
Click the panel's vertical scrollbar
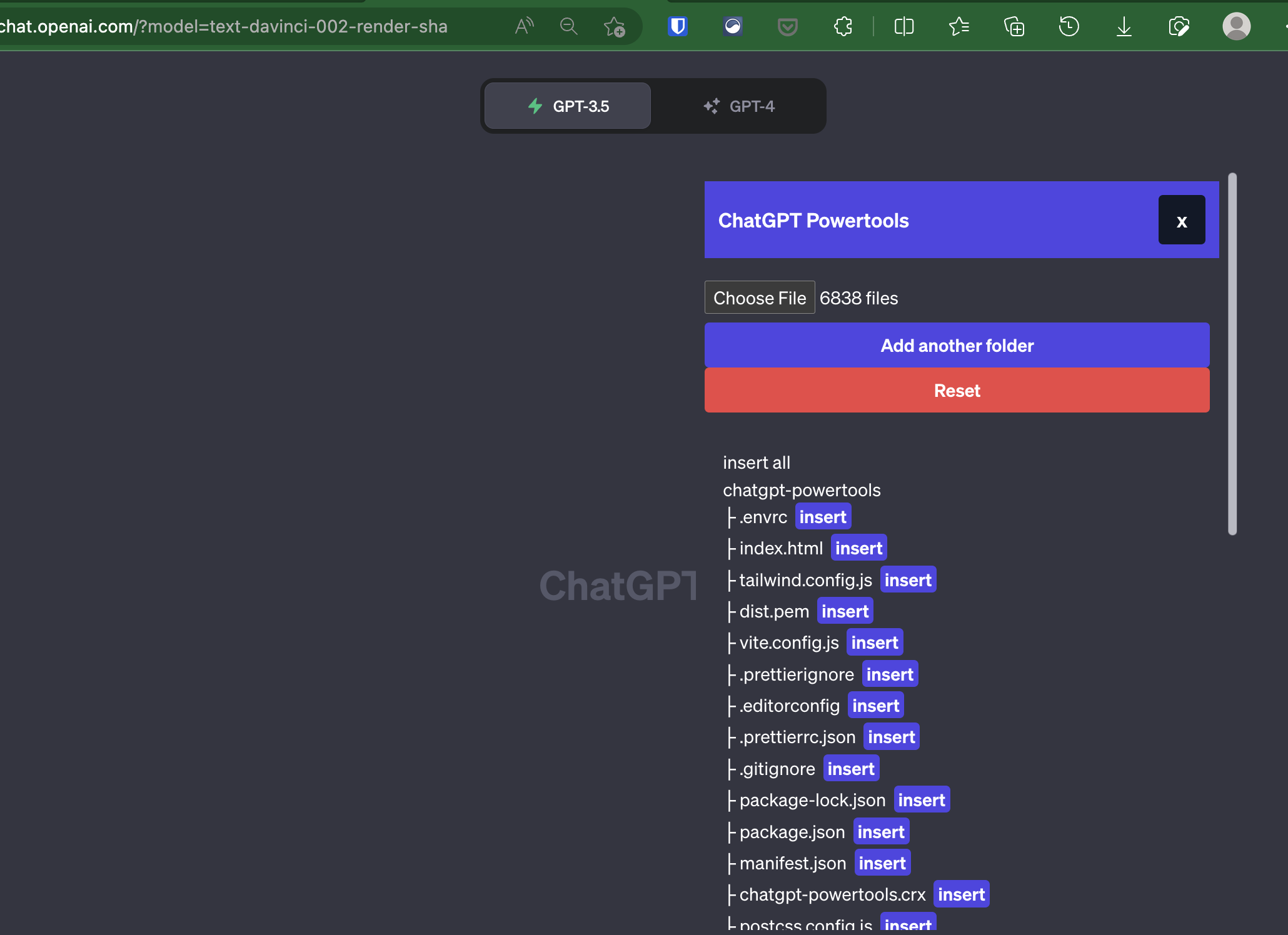(1232, 354)
